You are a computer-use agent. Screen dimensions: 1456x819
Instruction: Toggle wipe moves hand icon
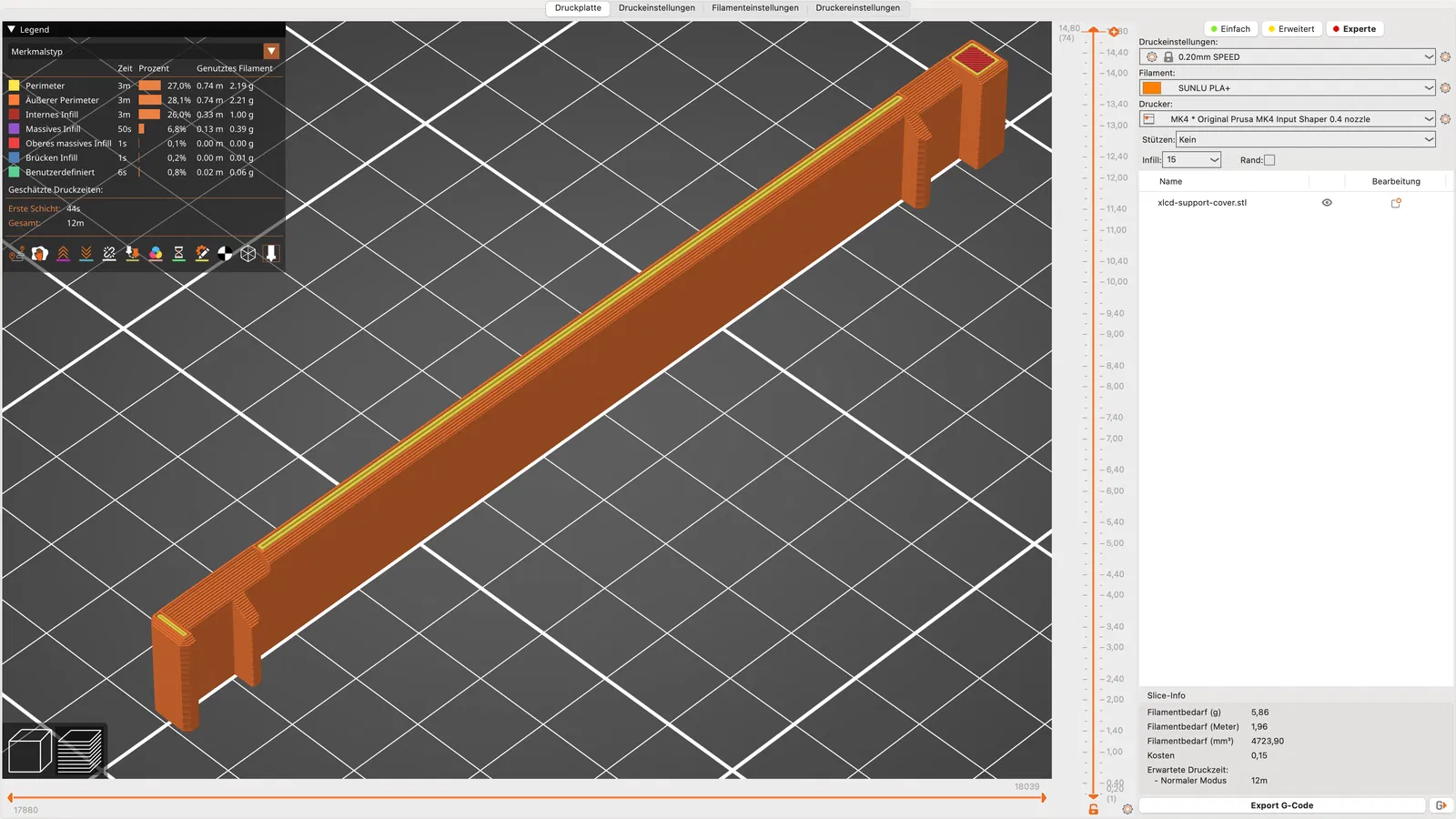39,254
